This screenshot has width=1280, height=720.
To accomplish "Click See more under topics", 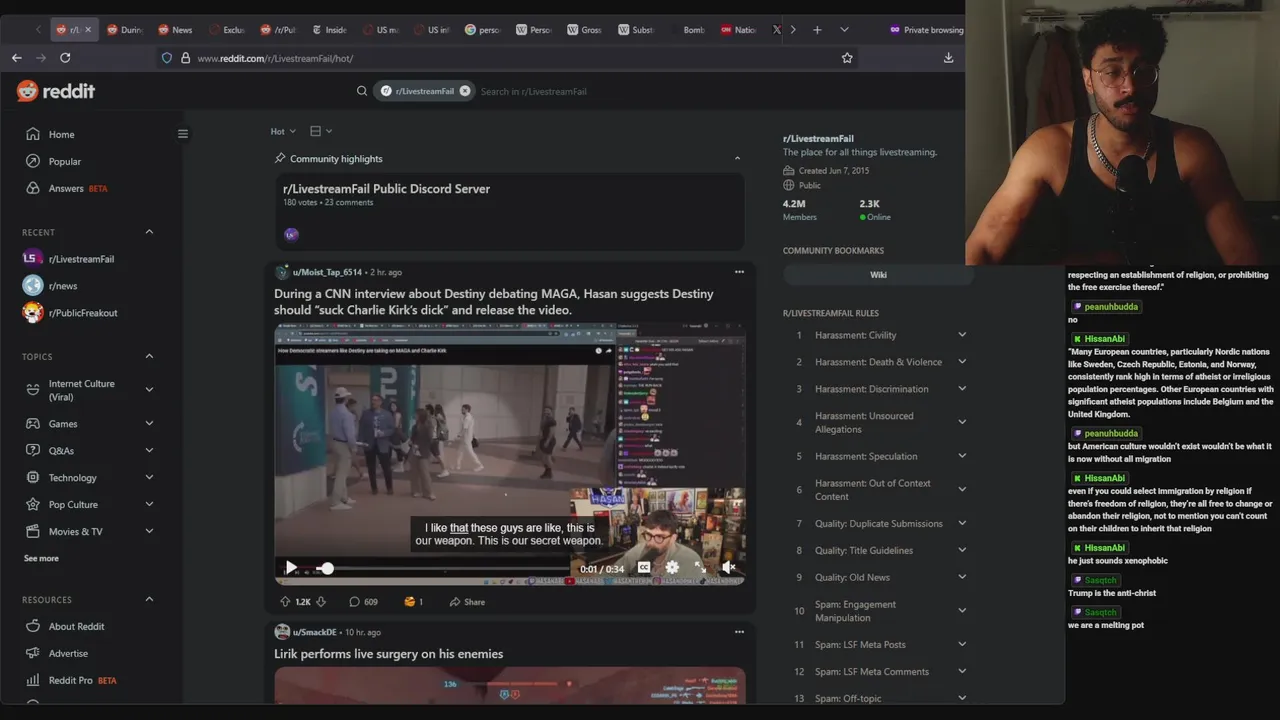I will (41, 558).
